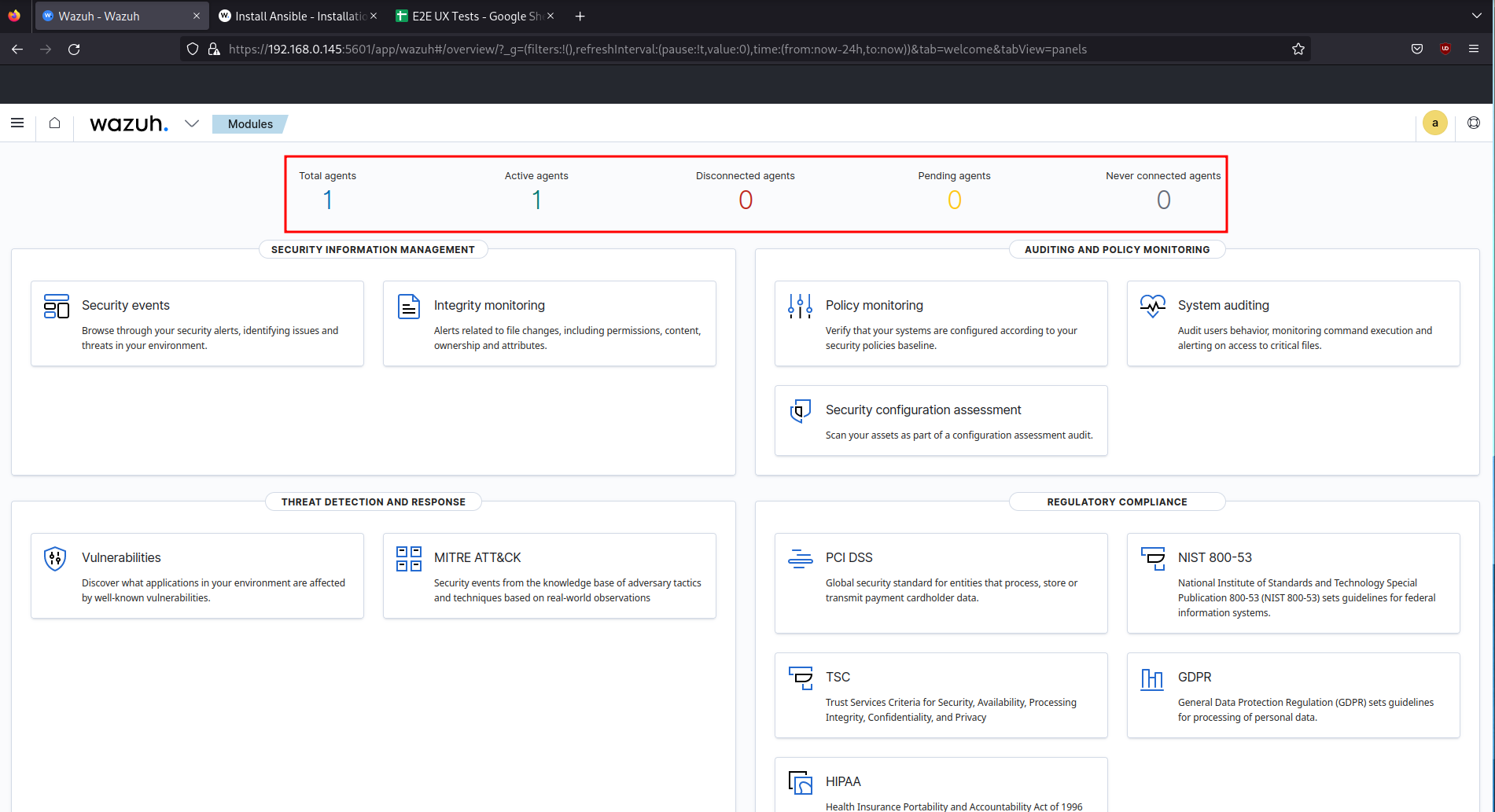Open the Integrity monitoring module title

(489, 305)
